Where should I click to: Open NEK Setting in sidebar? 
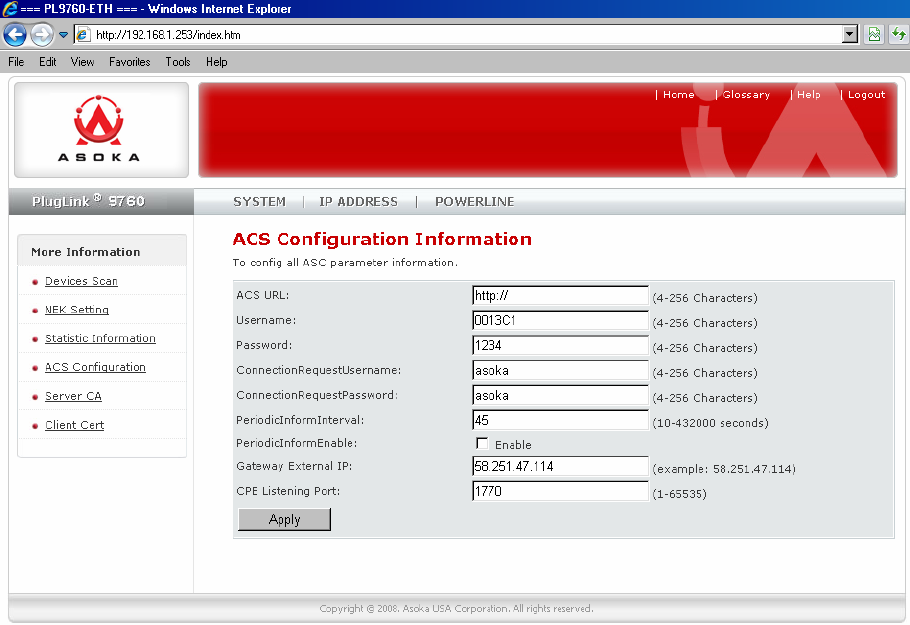tap(77, 310)
